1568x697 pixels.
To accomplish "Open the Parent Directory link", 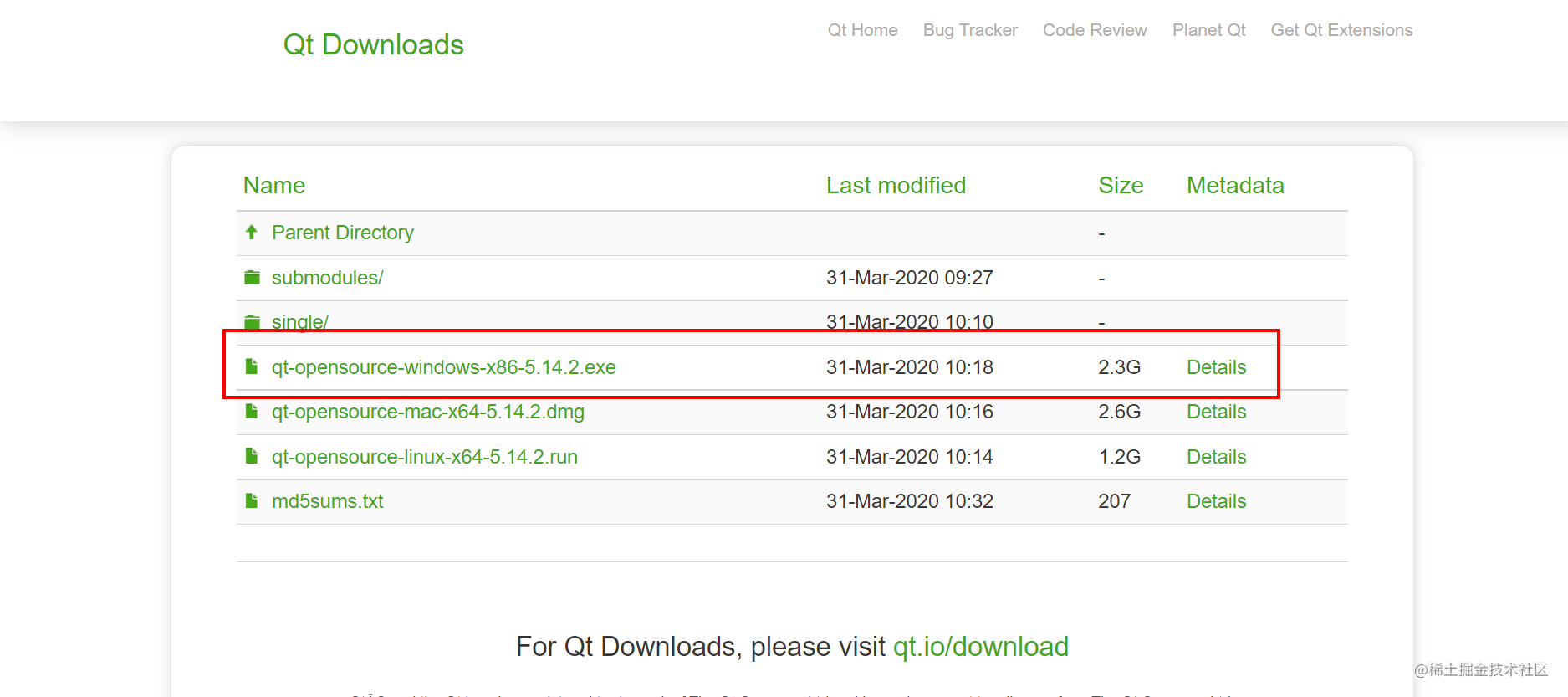I will 343,233.
